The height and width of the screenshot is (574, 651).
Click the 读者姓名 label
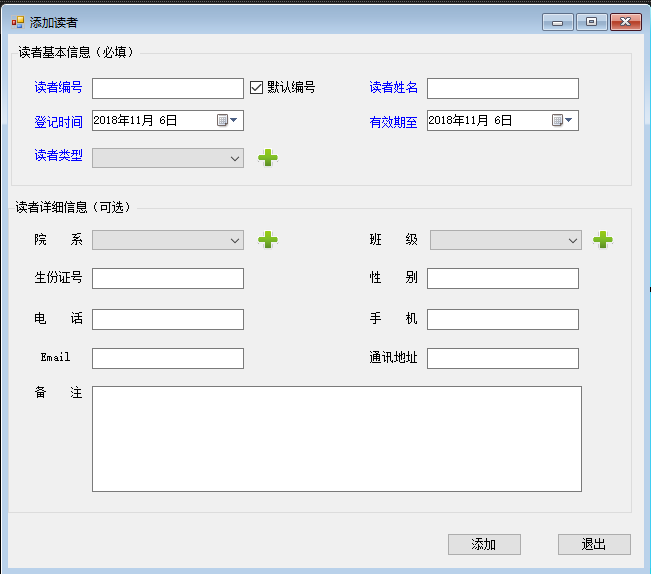(393, 87)
